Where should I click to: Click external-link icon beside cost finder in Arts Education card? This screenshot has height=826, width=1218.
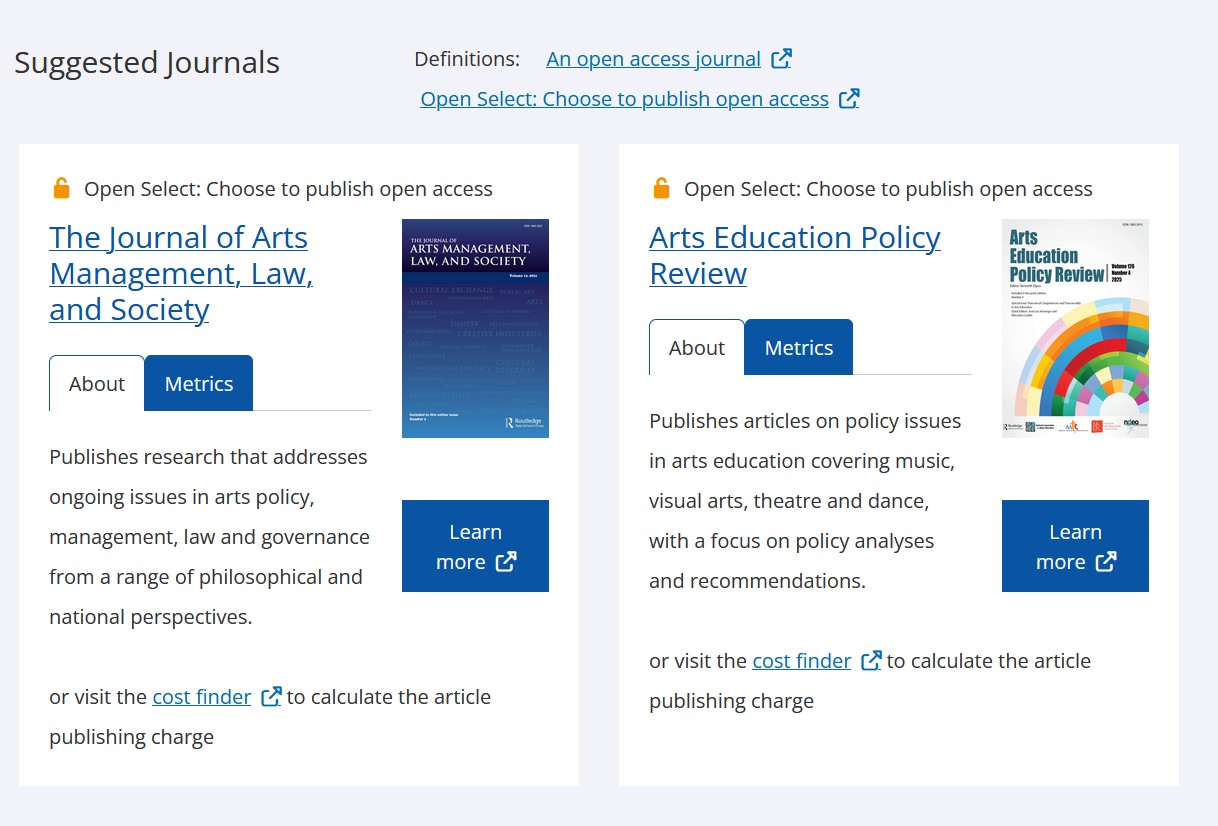(x=871, y=661)
